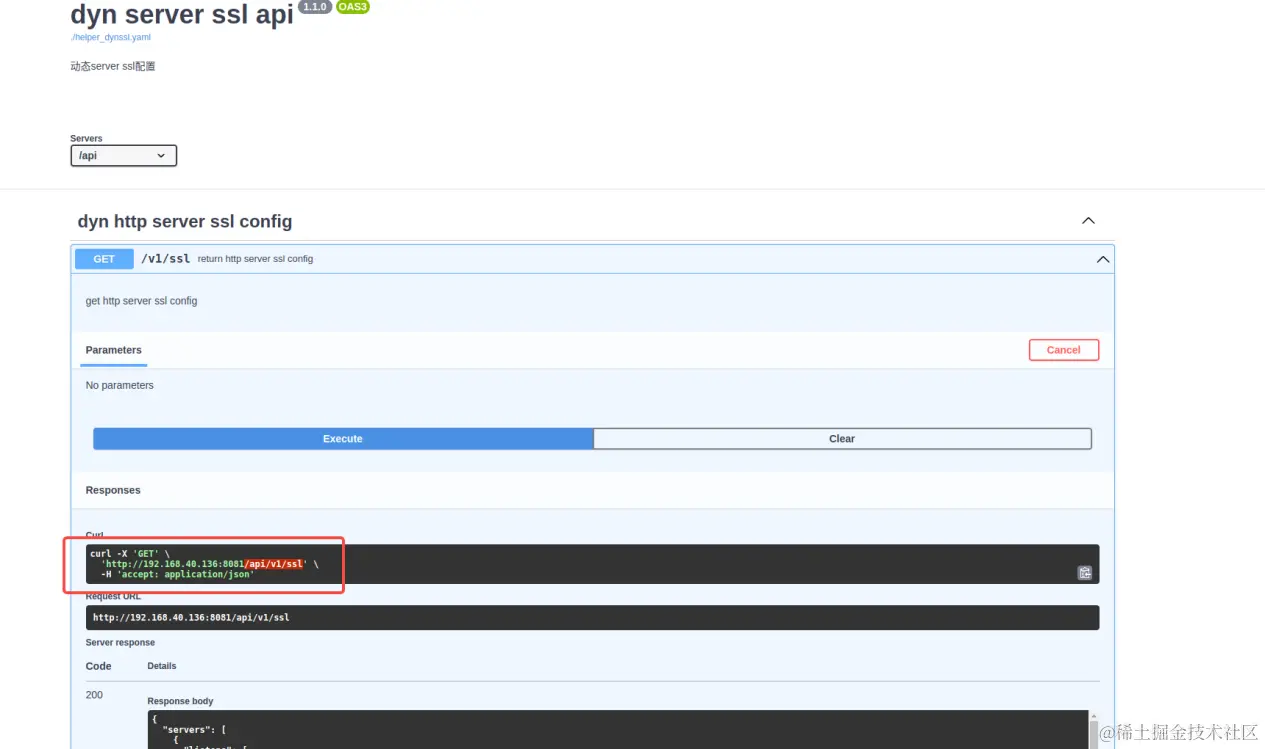Click the Servers label
This screenshot has height=749, width=1265.
(86, 139)
